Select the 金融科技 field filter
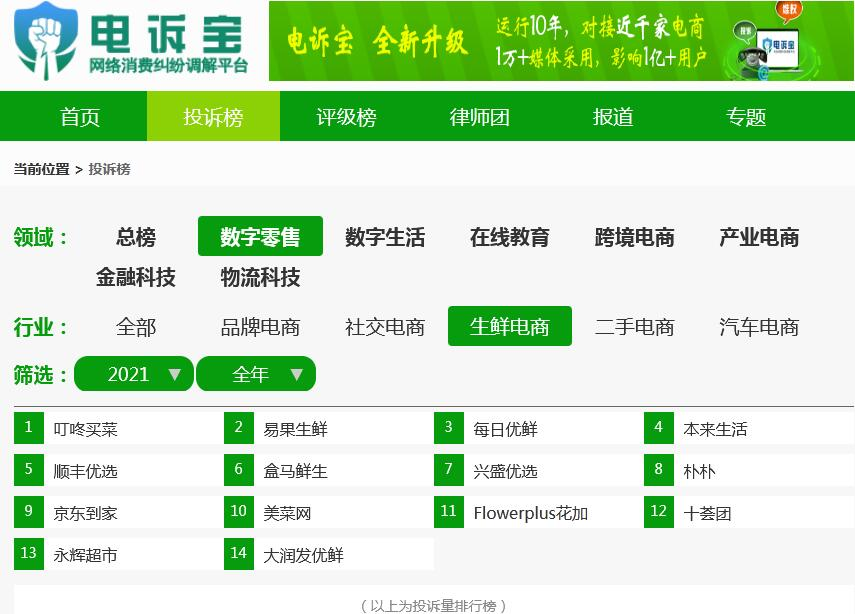Viewport: 855px width, 614px height. click(136, 276)
